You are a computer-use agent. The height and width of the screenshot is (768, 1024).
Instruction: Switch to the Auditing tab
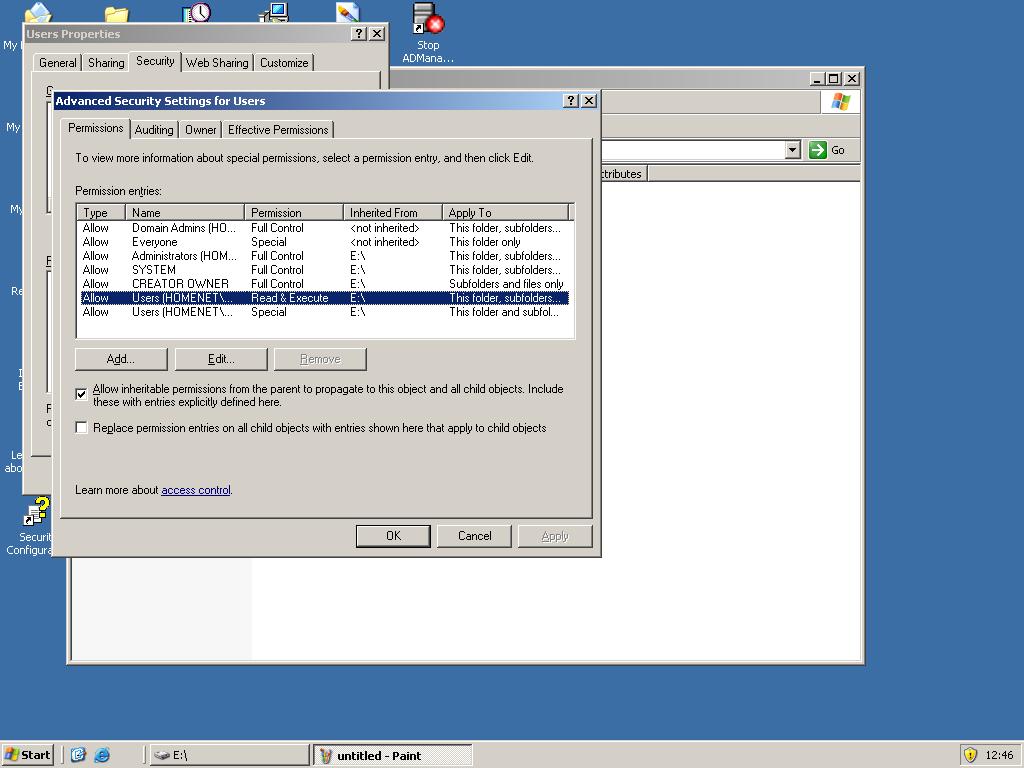153,129
